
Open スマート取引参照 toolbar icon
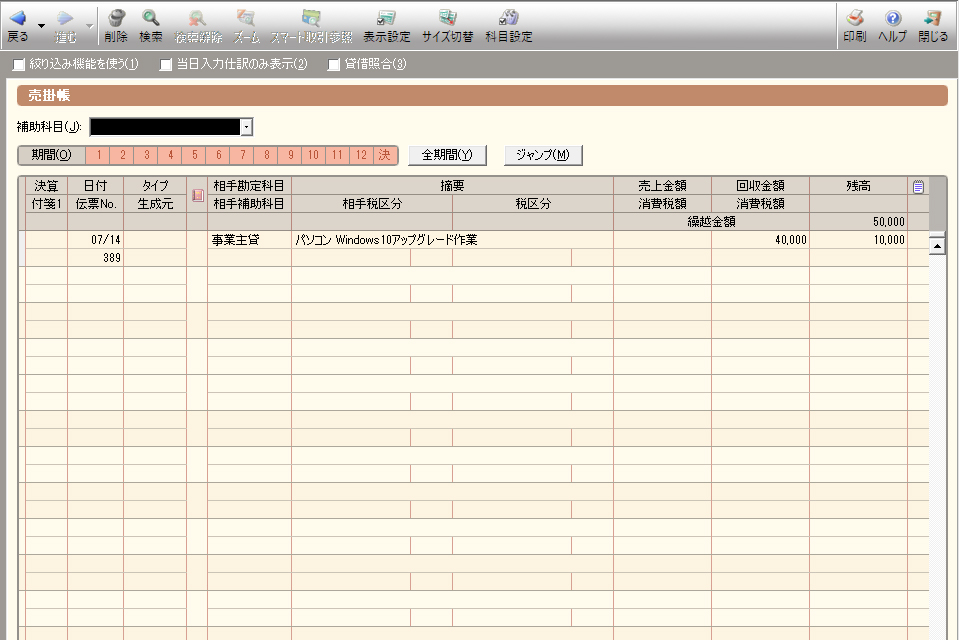click(x=312, y=18)
